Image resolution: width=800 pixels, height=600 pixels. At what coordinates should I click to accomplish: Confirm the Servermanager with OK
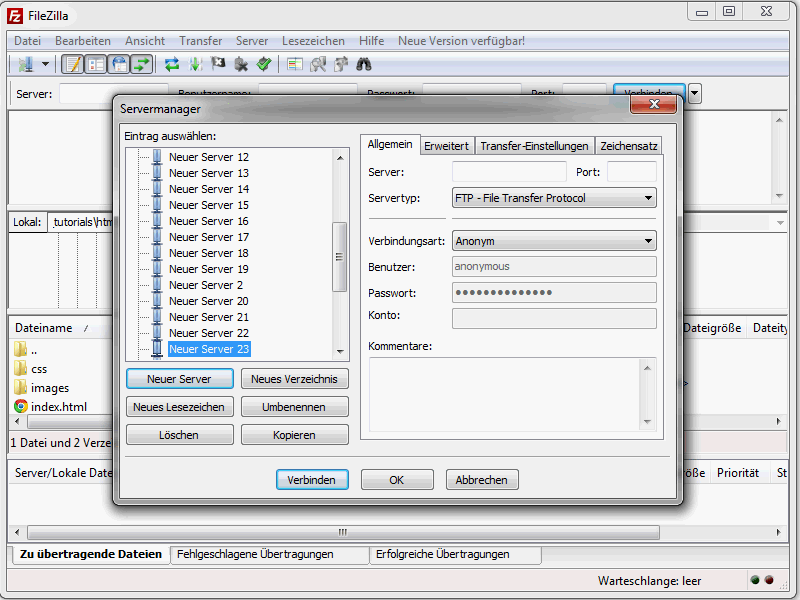[397, 480]
